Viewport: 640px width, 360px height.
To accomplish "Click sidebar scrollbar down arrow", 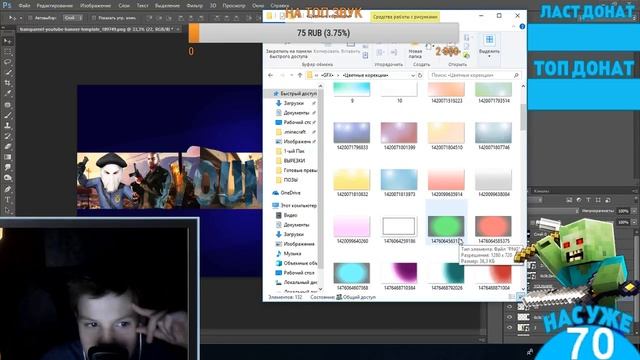I will [320, 289].
